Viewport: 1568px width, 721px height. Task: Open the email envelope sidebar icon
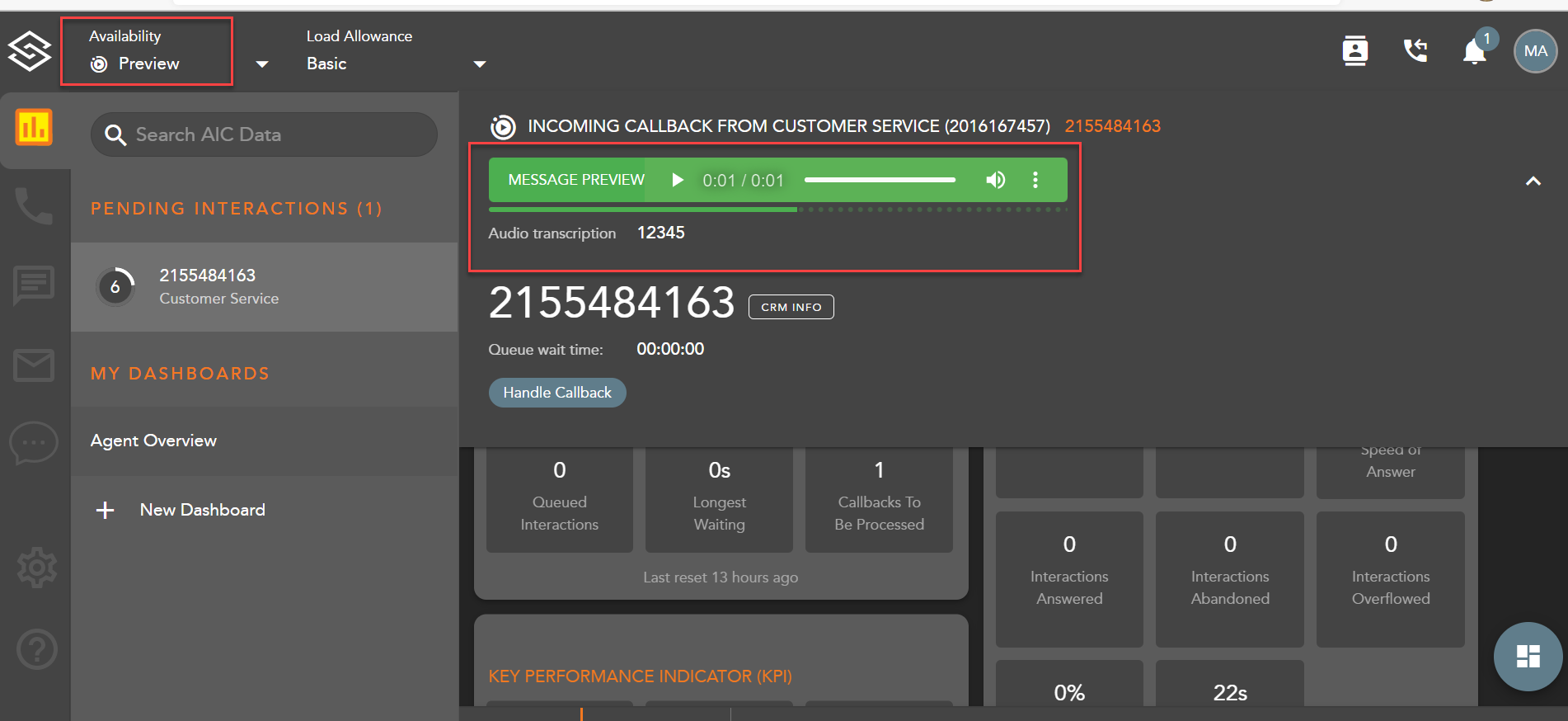(34, 365)
